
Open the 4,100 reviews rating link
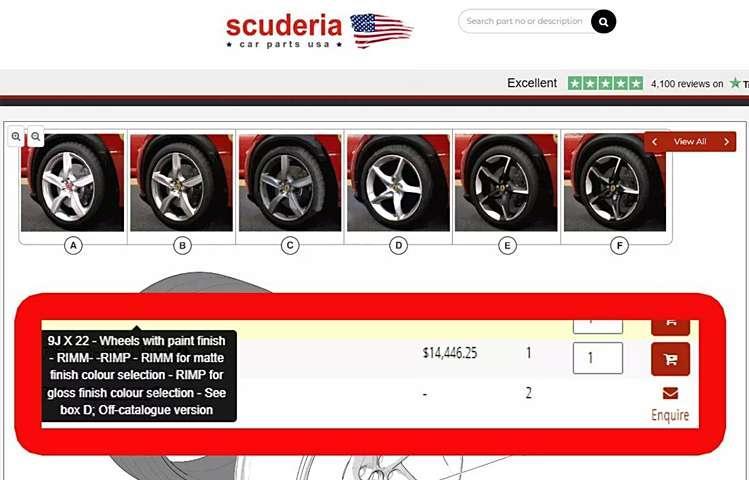tap(687, 84)
